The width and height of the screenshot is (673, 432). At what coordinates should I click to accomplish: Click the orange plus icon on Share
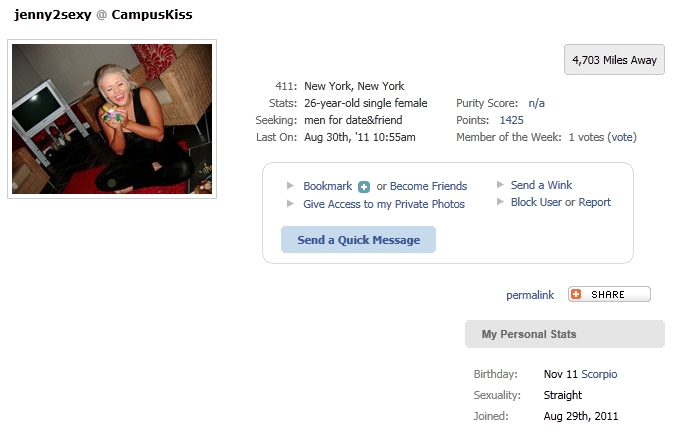click(576, 294)
